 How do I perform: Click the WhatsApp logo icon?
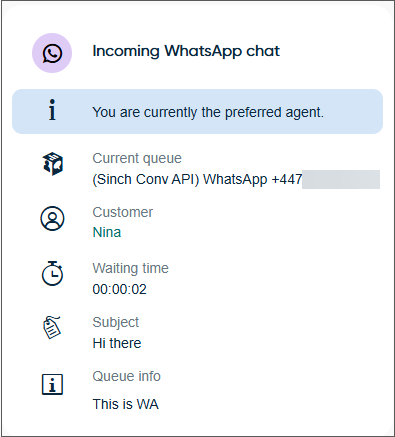click(x=52, y=53)
